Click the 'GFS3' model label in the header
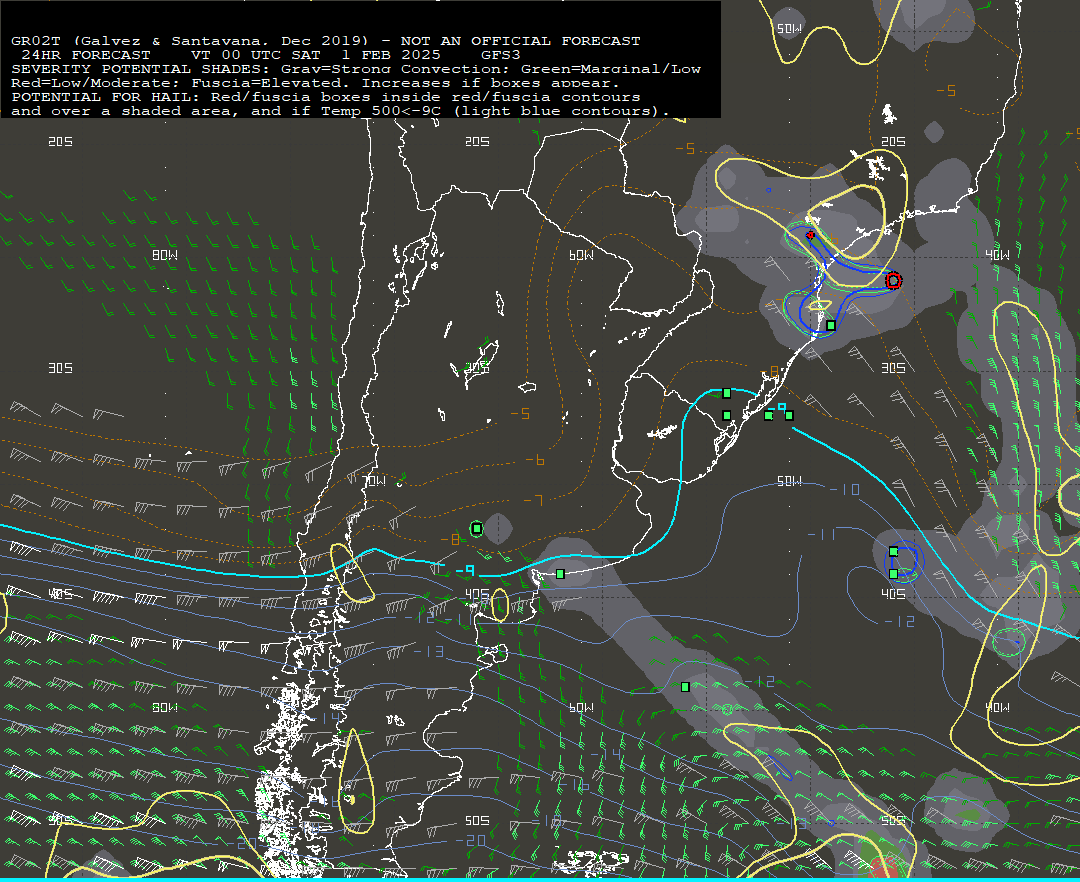Screen dimensions: 1080x882 (501, 54)
